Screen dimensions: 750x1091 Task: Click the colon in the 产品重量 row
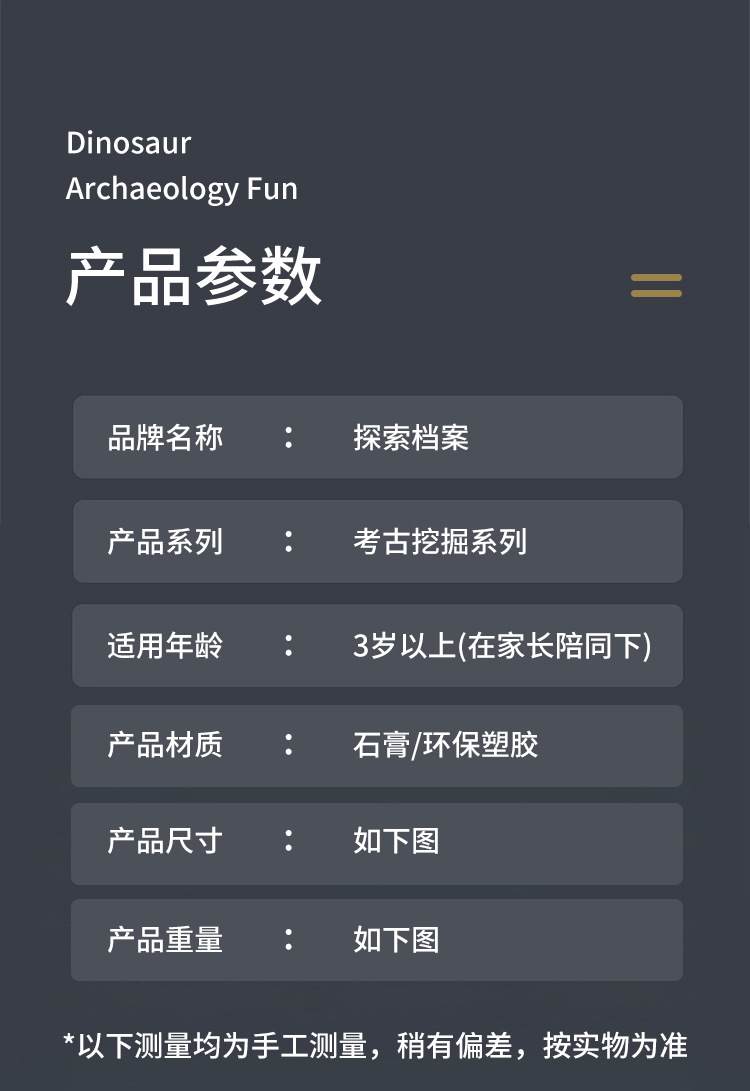coord(289,940)
